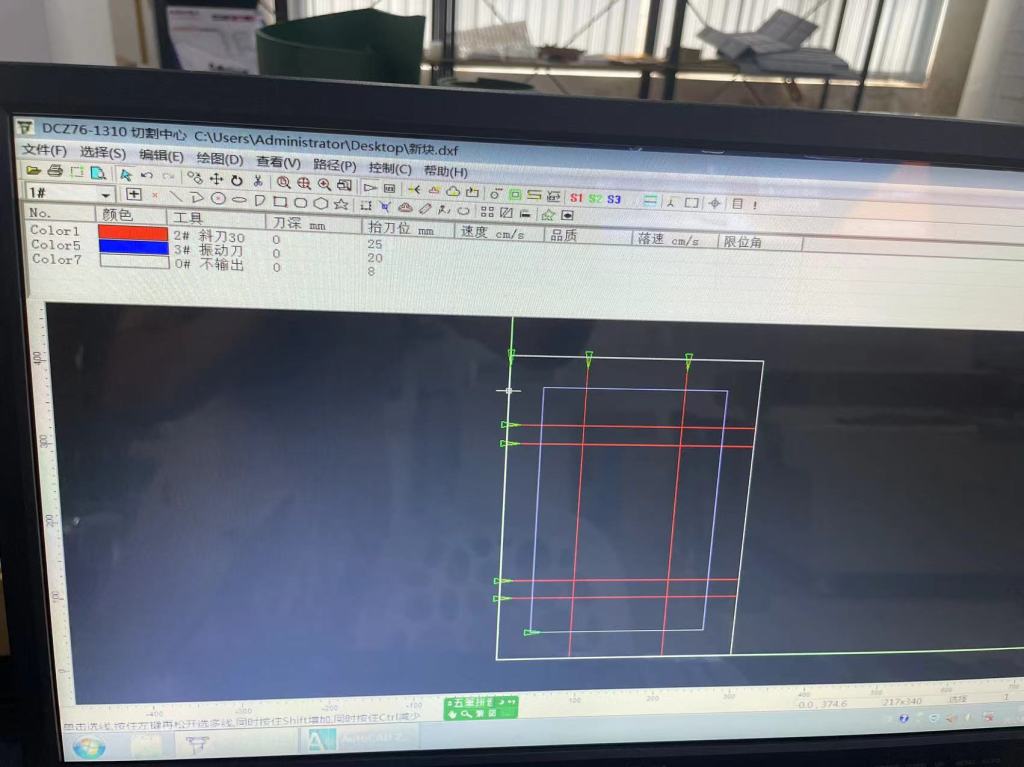
Task: Select the arrow pointer selection tool
Action: point(126,175)
